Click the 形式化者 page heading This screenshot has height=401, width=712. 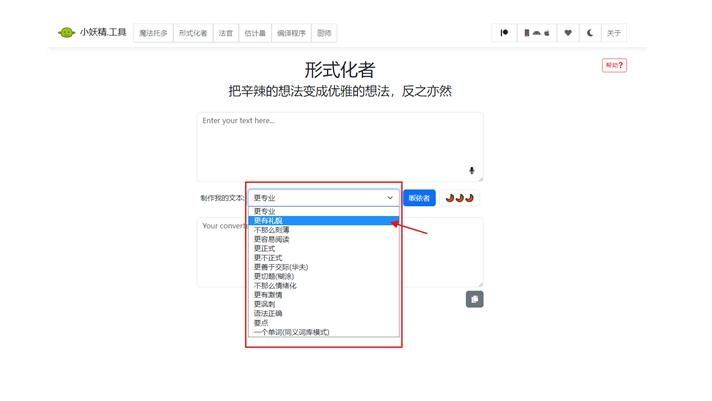[340, 69]
